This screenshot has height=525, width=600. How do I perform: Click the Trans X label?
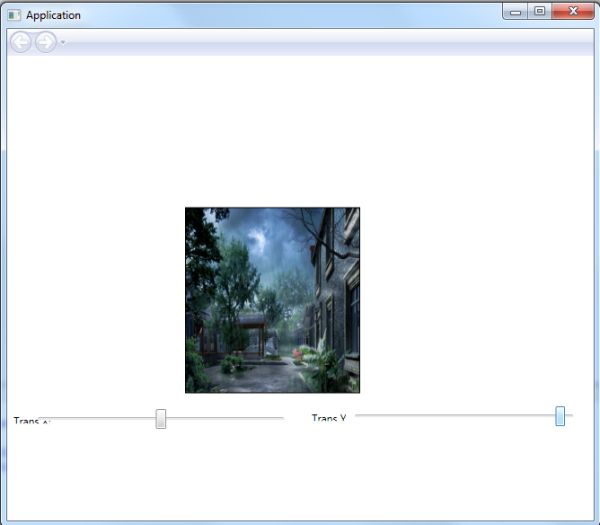32,421
